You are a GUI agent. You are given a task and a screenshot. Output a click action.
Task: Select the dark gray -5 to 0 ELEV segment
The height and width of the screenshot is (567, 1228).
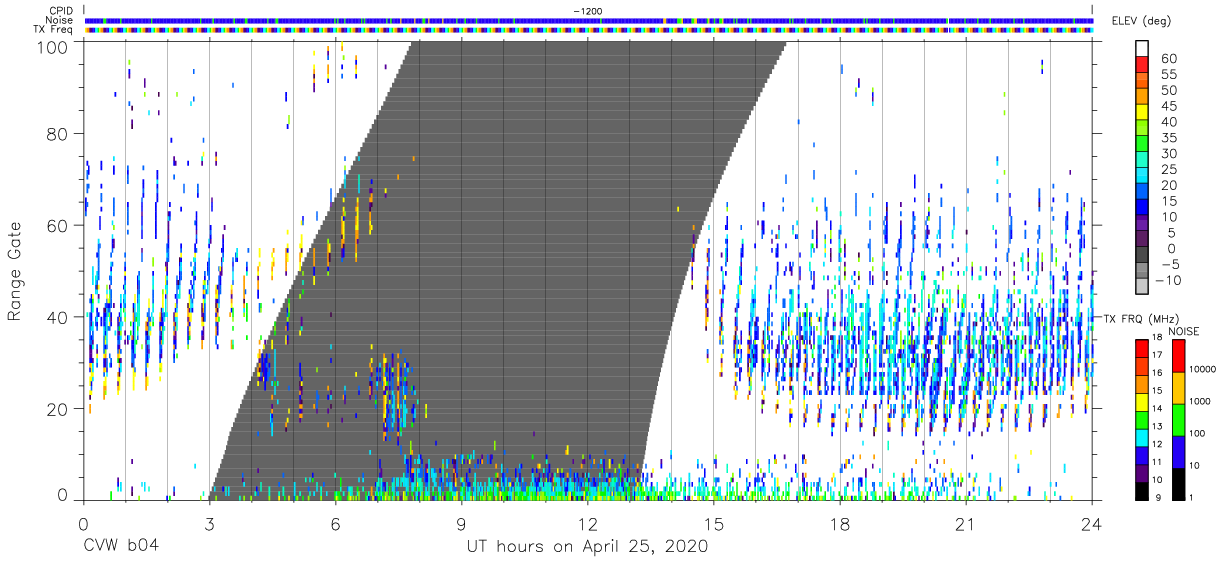click(1143, 256)
